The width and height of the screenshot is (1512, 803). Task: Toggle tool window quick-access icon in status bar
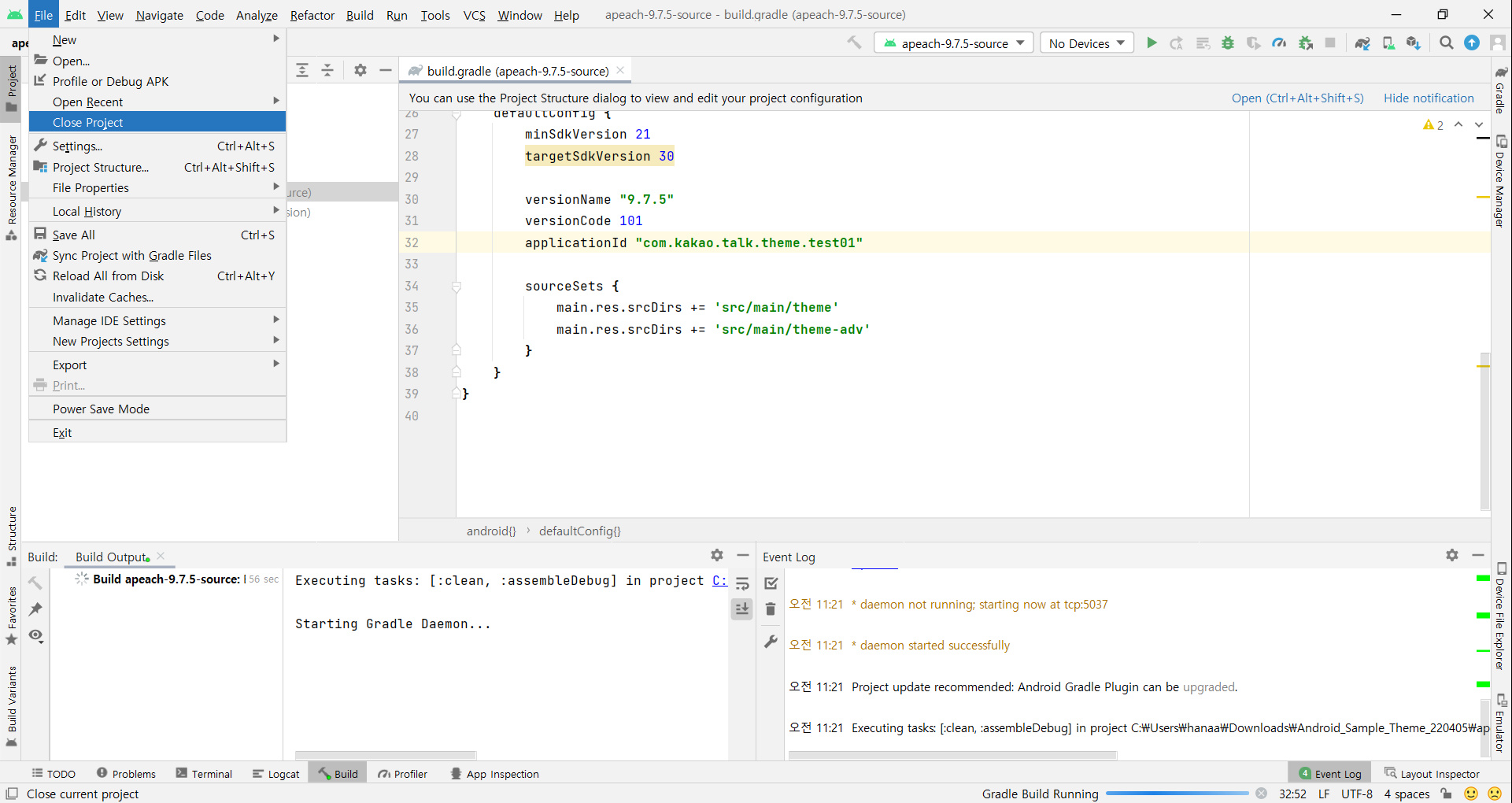point(12,794)
